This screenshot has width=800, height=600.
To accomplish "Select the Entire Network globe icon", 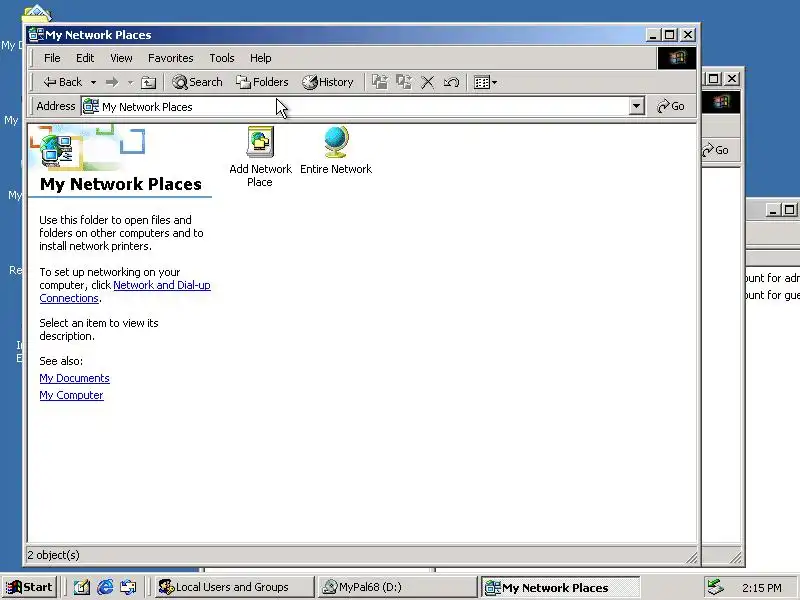I will point(336,151).
